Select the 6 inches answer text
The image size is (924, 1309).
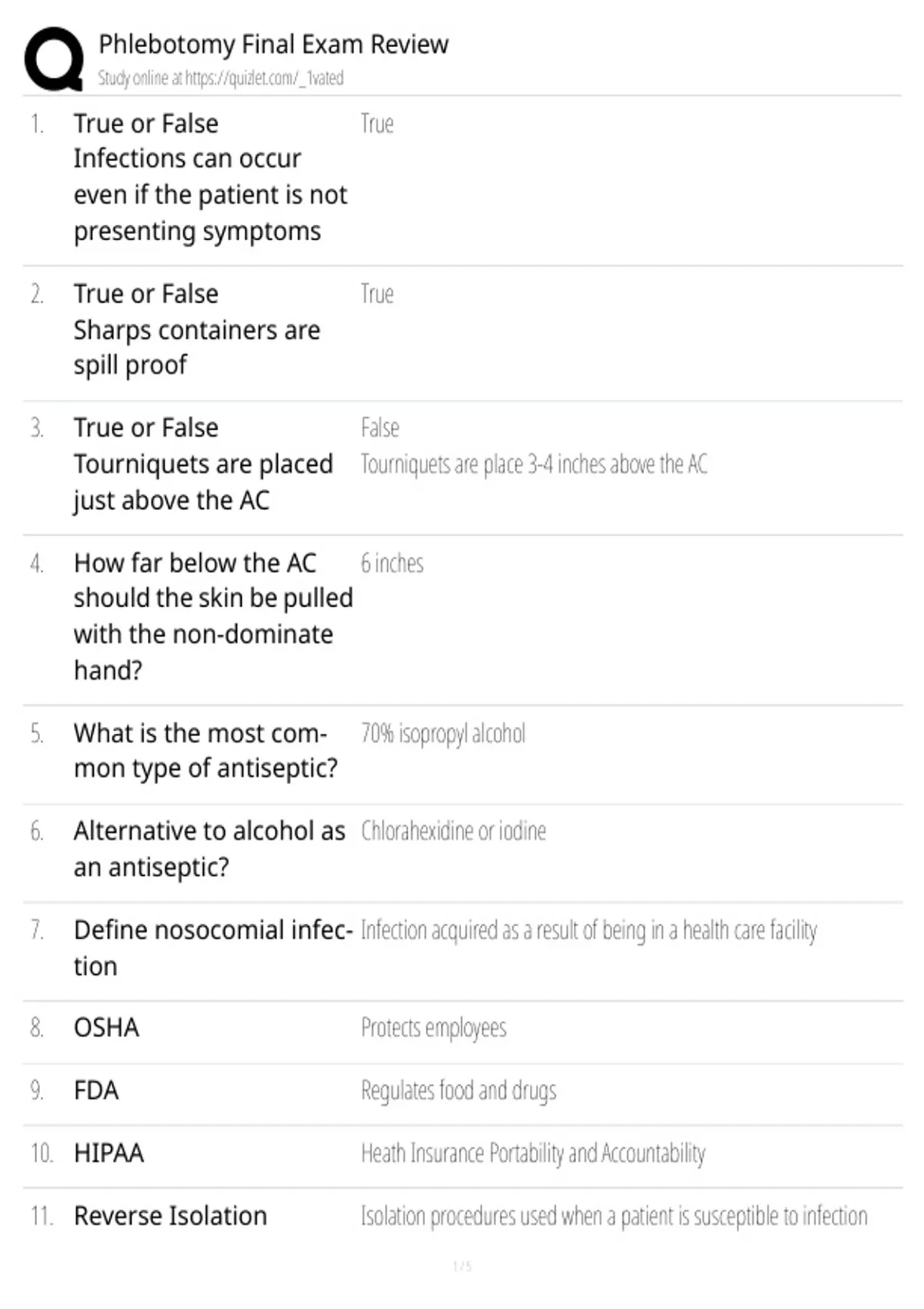(392, 563)
